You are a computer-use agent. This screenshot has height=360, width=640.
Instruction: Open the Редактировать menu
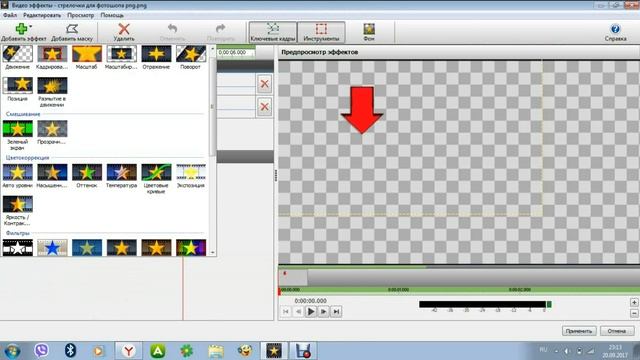(42, 15)
